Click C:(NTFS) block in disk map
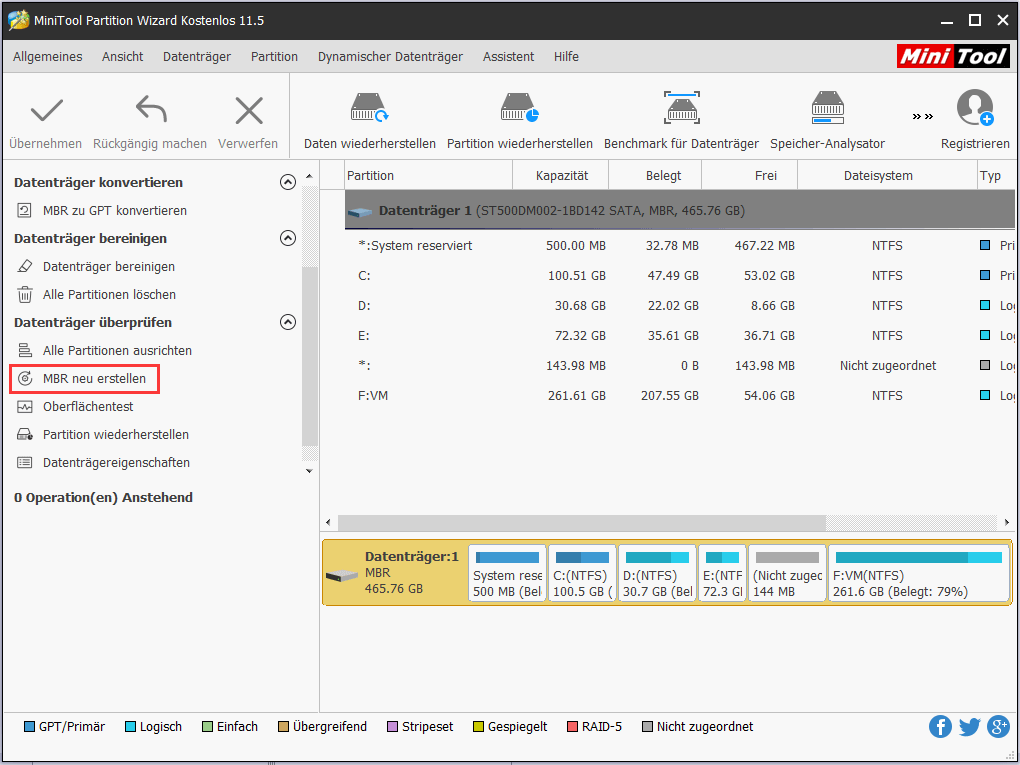The width and height of the screenshot is (1020, 765). (582, 573)
